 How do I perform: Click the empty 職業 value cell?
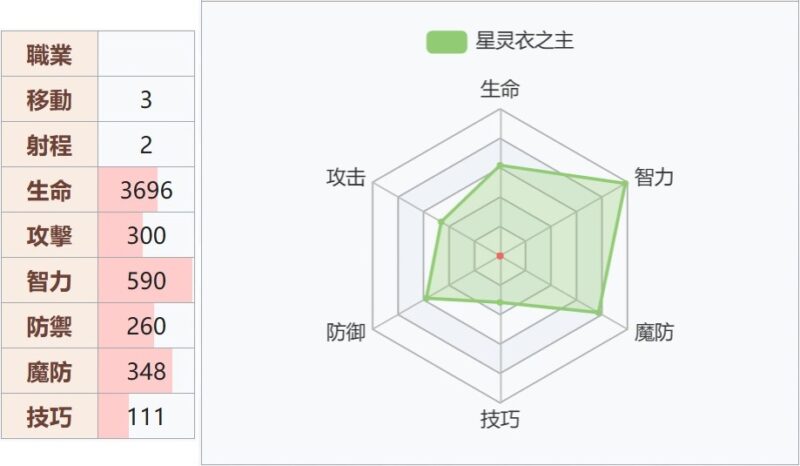point(146,54)
